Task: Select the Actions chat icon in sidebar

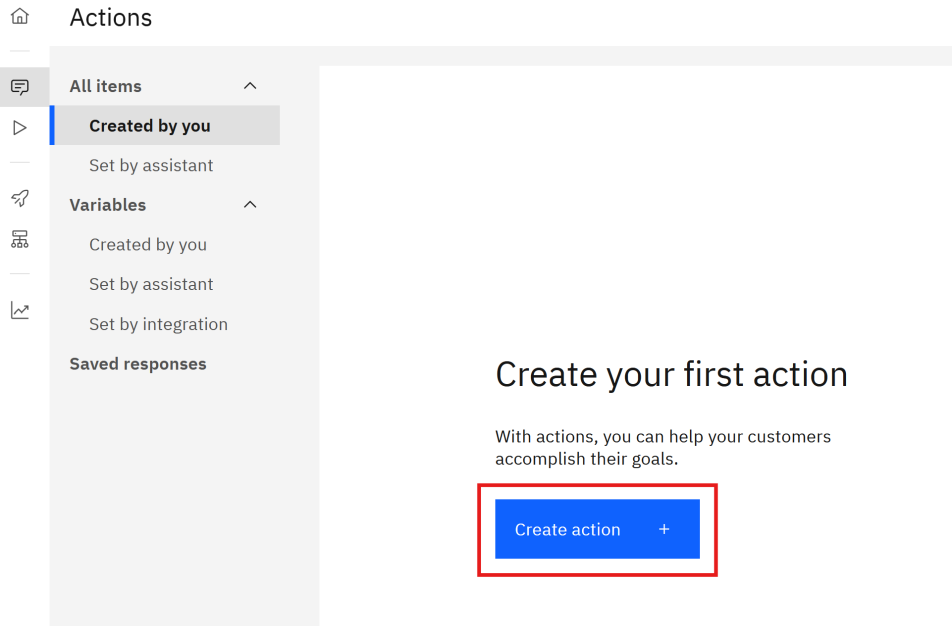Action: click(x=20, y=87)
